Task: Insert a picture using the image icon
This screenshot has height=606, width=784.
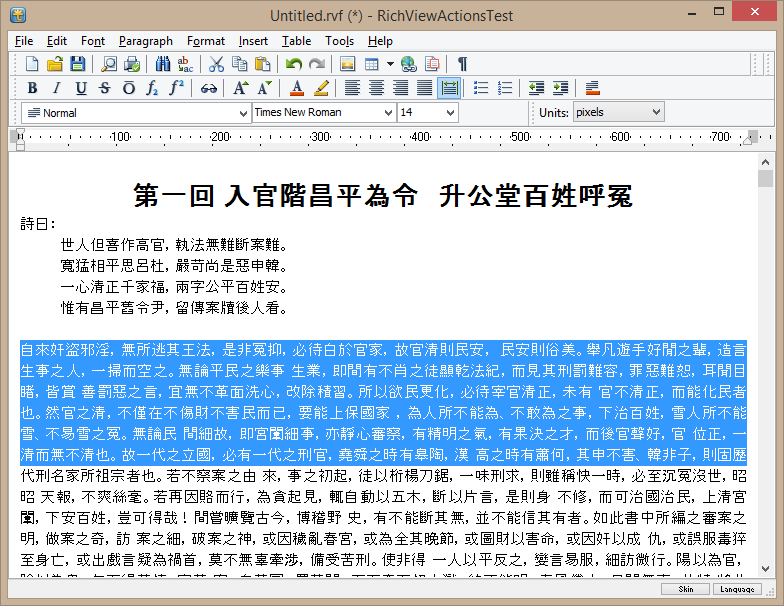Action: tap(348, 64)
